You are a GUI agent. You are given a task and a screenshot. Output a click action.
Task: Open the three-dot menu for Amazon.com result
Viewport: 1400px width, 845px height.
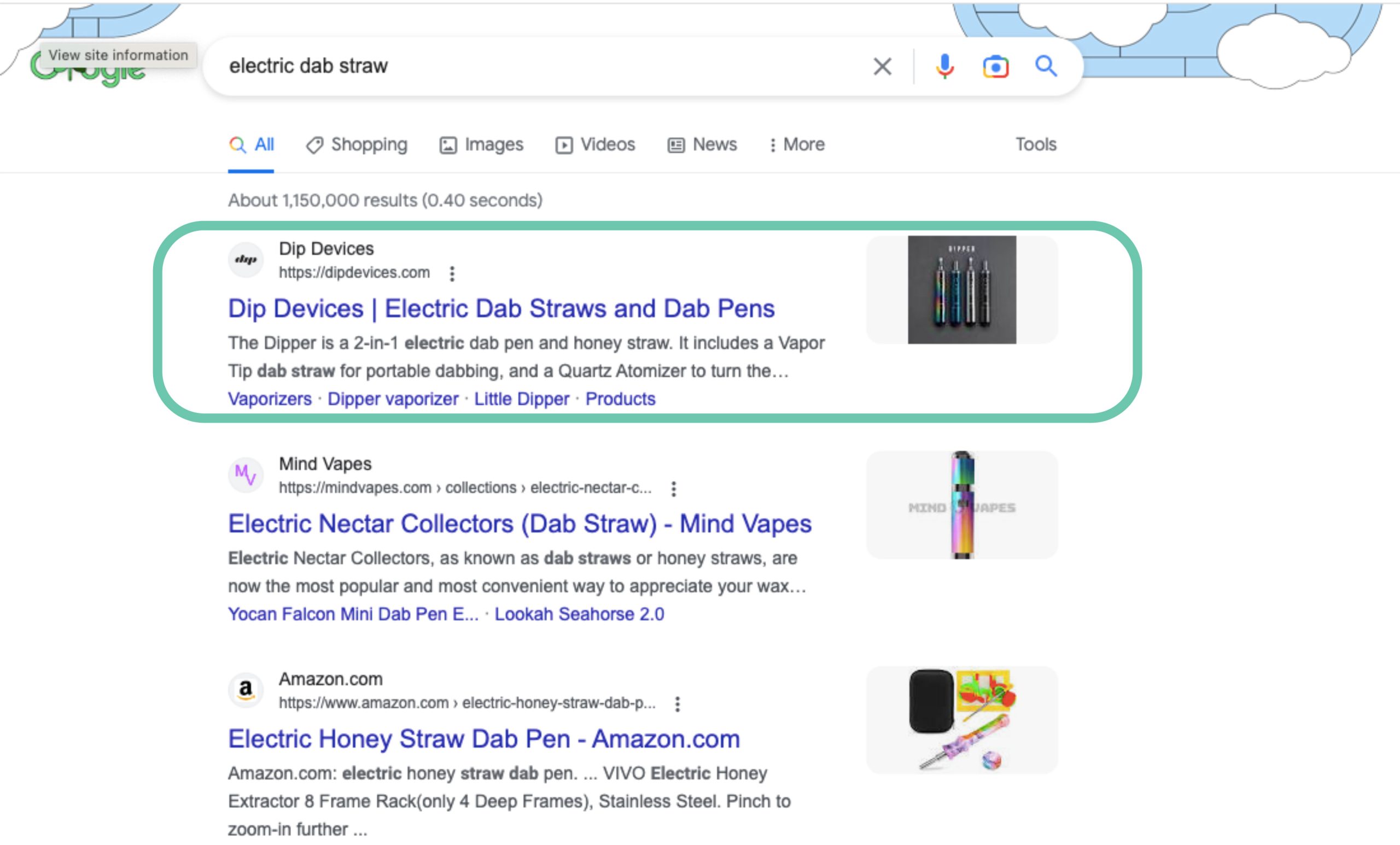coord(677,704)
